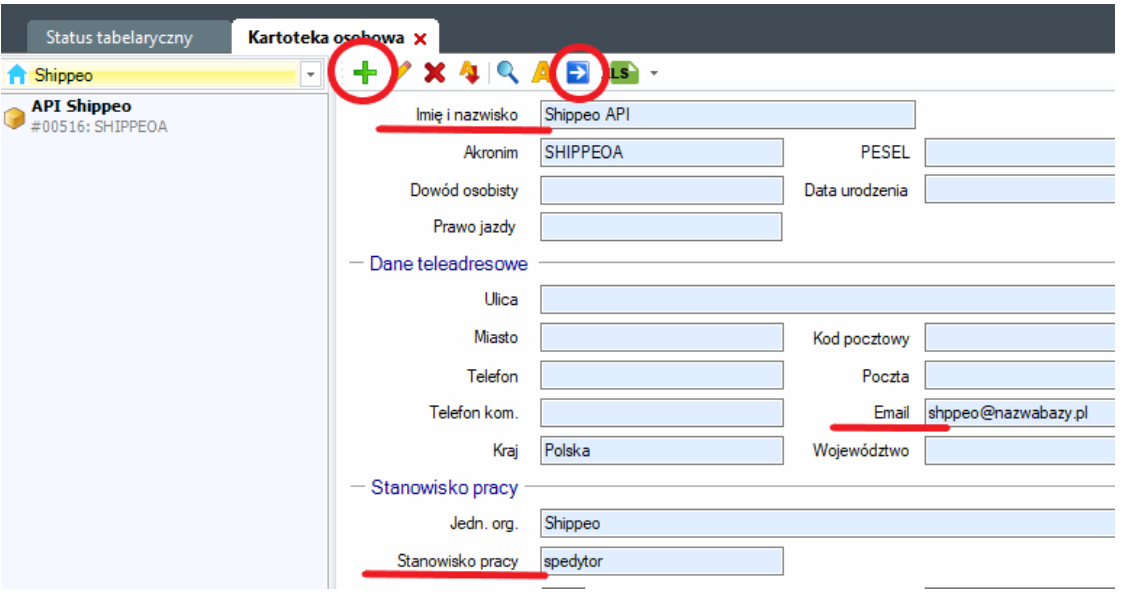Click the Prawo jazdy field
Screen dimensions: 1124x600
point(661,227)
